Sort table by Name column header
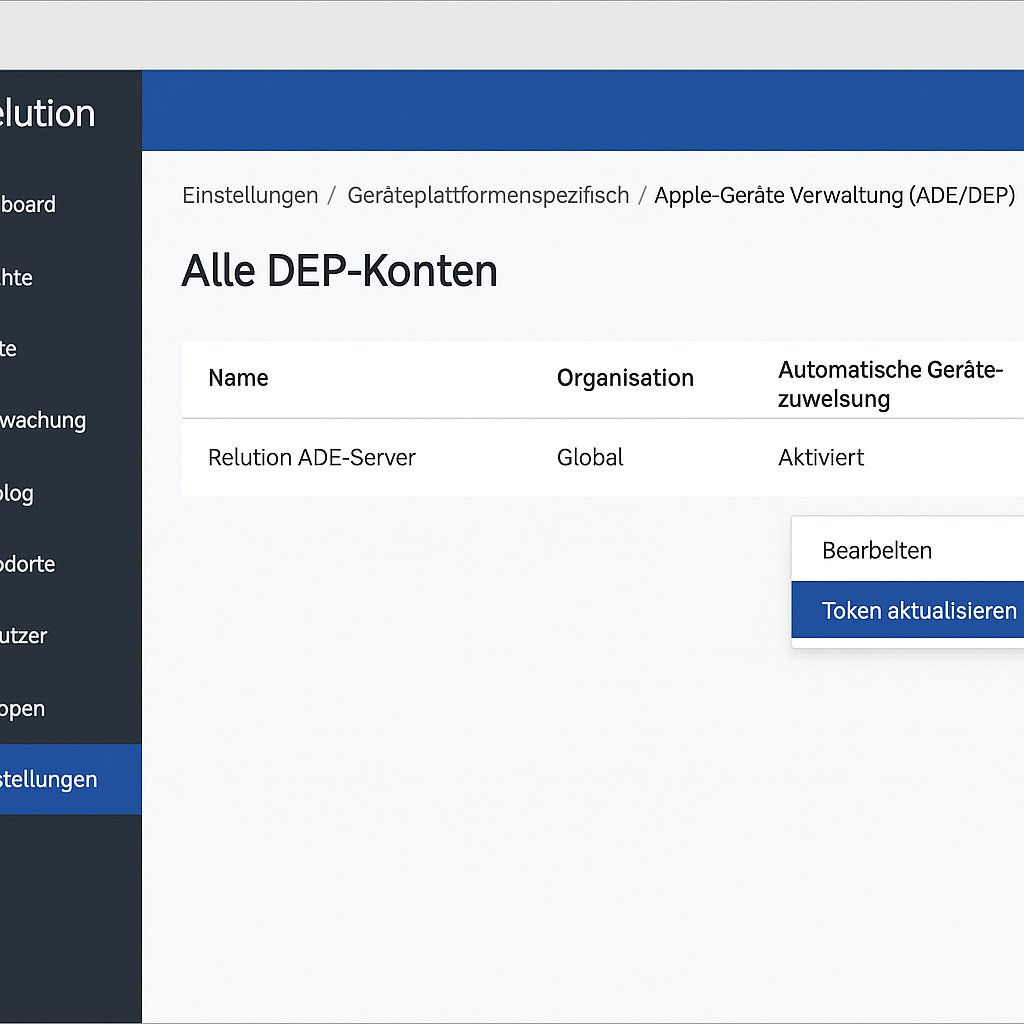Image resolution: width=1024 pixels, height=1024 pixels. 238,378
